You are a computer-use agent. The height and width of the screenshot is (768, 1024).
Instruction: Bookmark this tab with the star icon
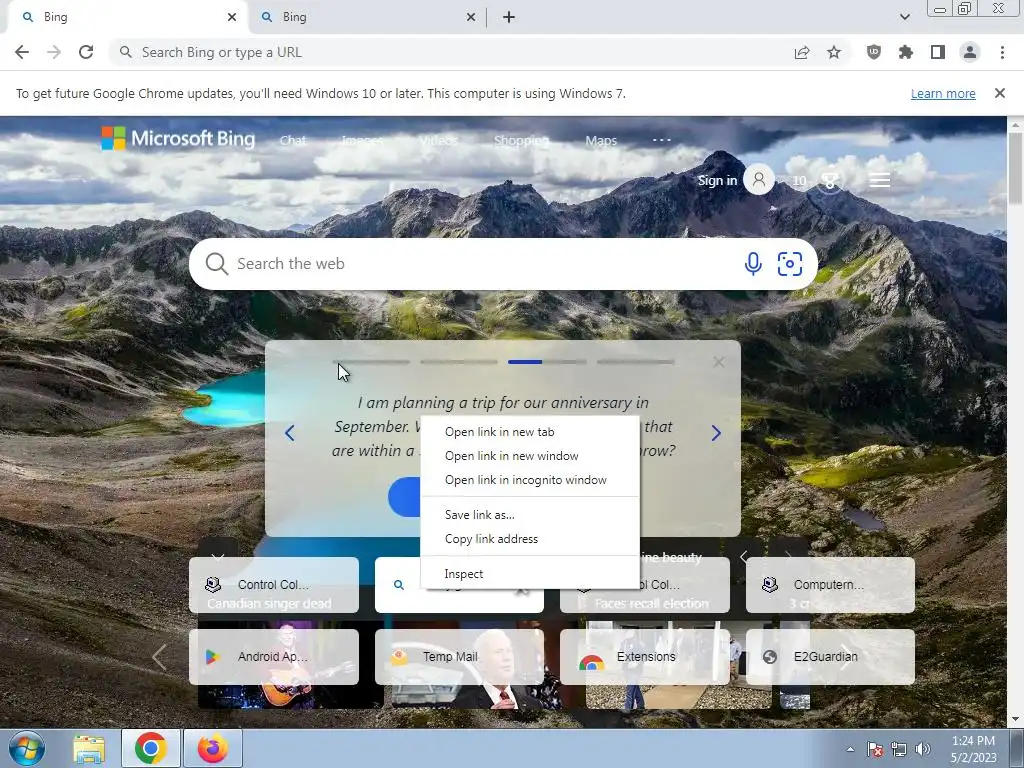tap(834, 52)
